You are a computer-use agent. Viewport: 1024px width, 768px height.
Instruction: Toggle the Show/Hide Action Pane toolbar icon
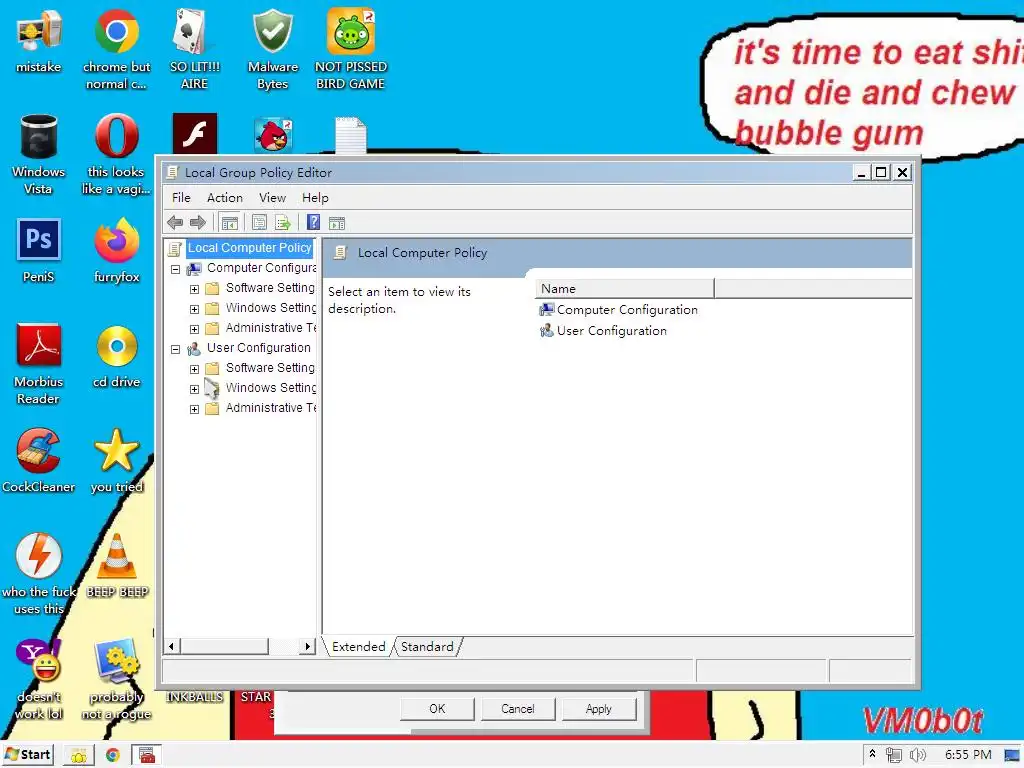337,223
